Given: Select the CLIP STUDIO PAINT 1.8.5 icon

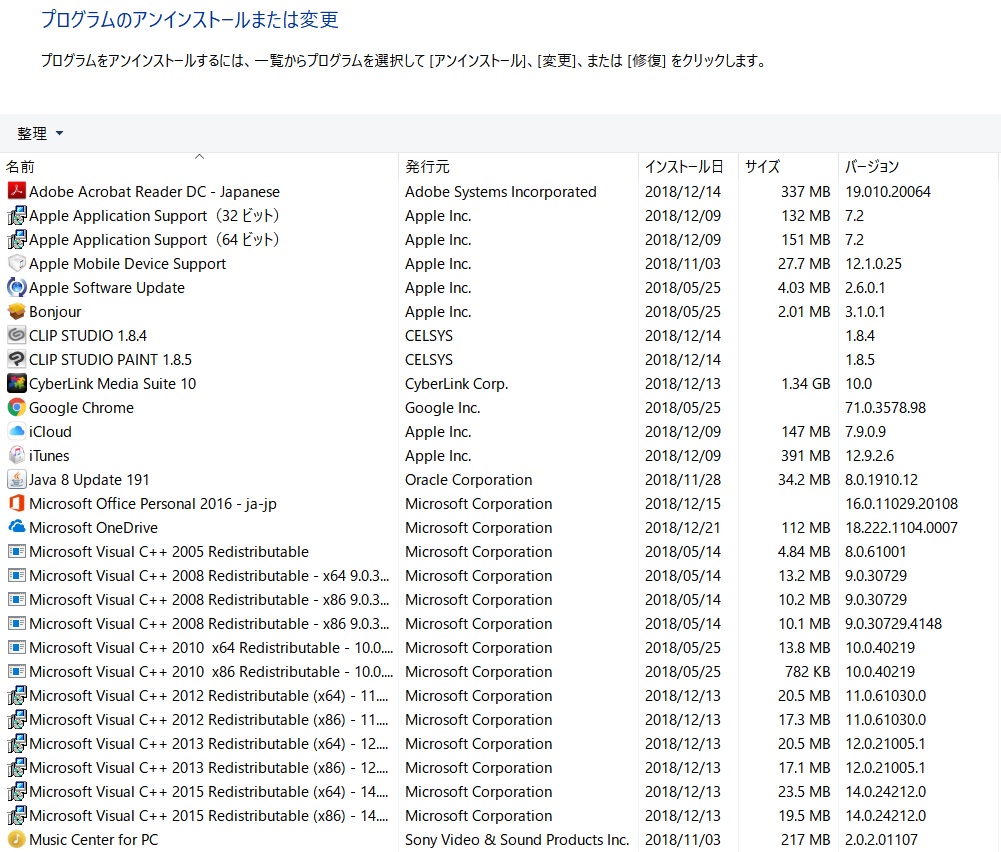Looking at the screenshot, I should pos(16,359).
